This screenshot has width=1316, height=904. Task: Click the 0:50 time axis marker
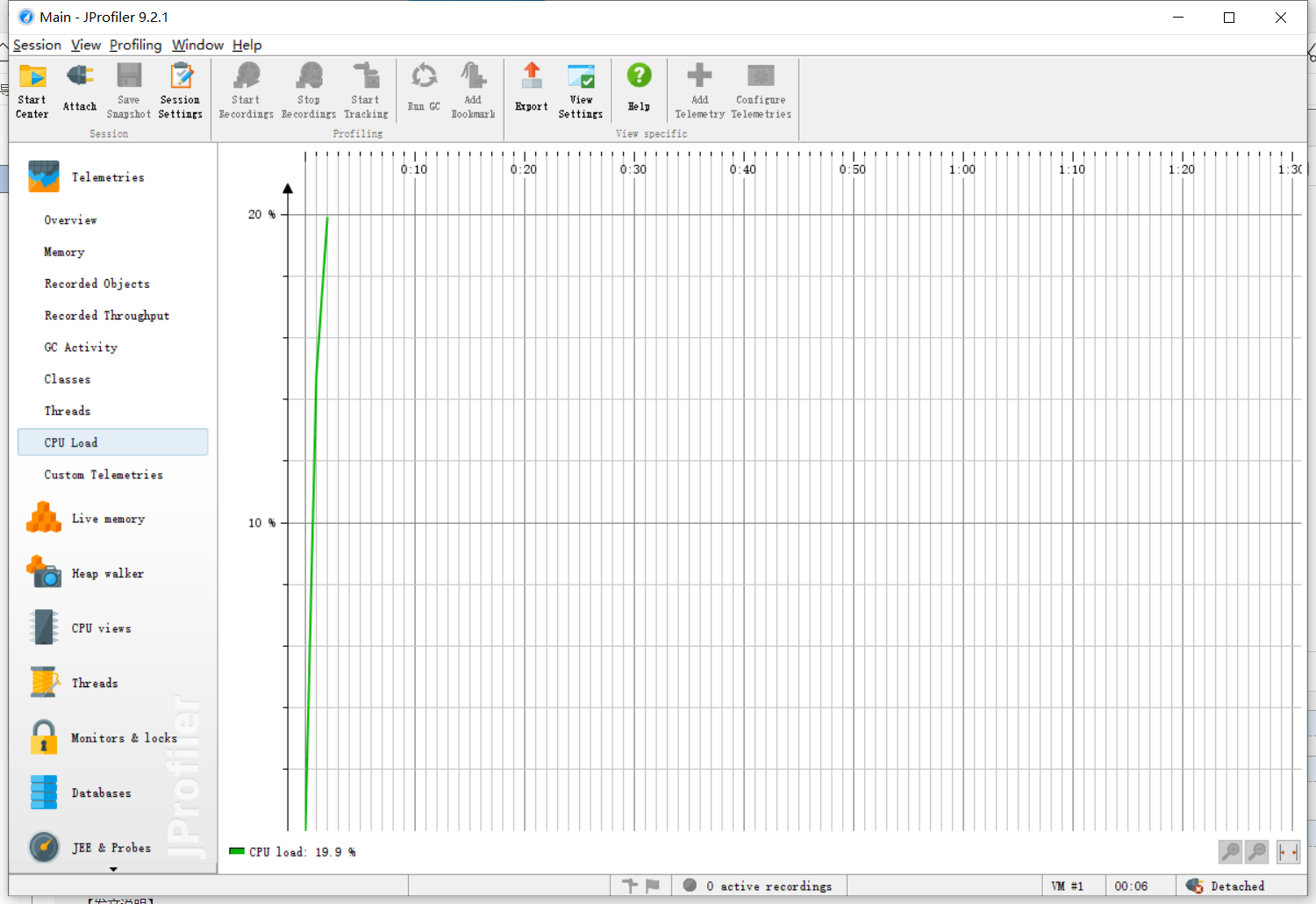853,169
